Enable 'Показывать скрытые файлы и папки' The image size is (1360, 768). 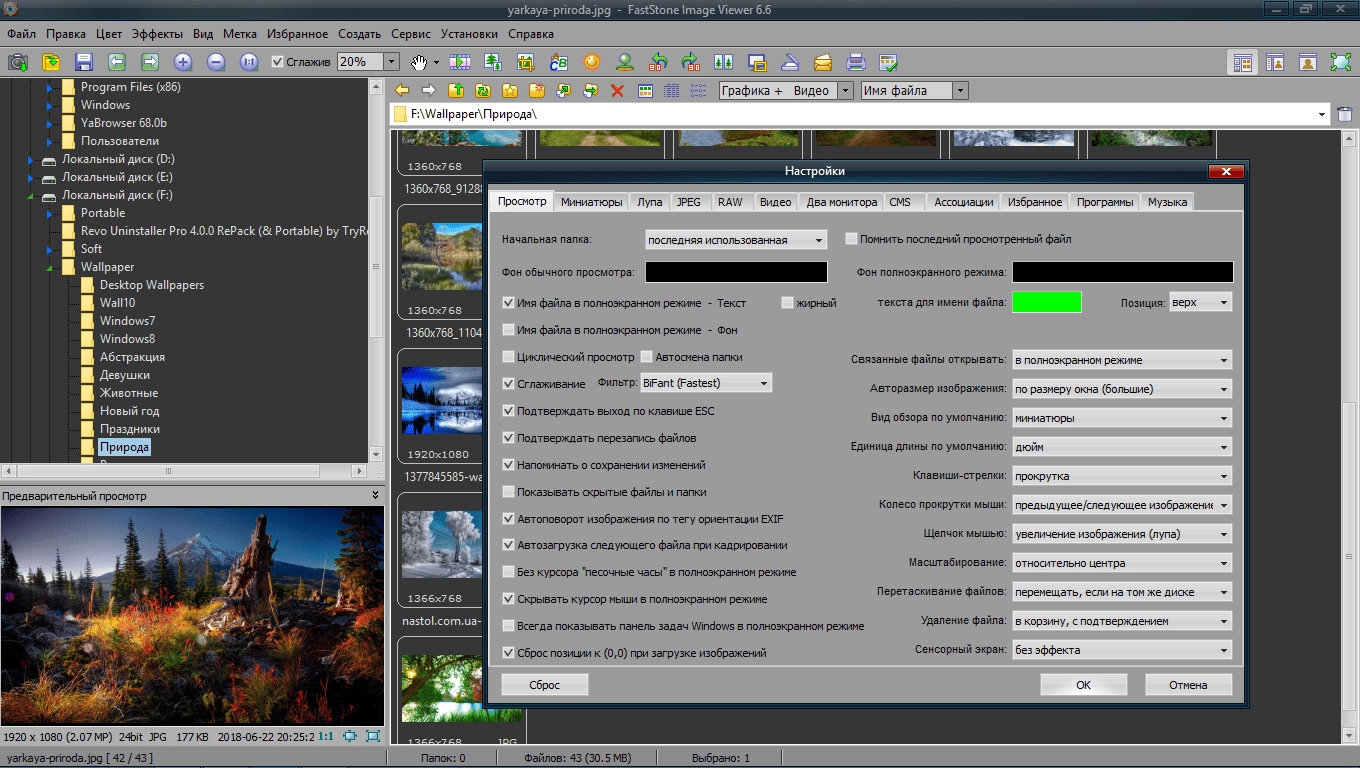tap(509, 491)
